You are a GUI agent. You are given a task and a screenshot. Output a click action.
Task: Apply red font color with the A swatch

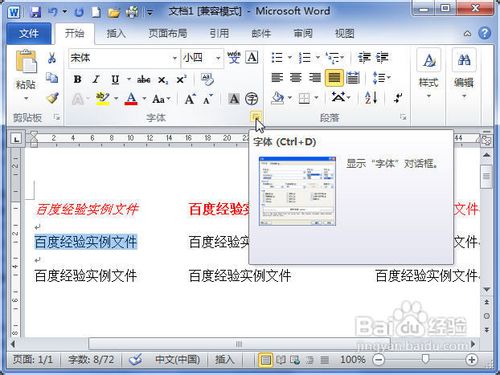tap(131, 99)
